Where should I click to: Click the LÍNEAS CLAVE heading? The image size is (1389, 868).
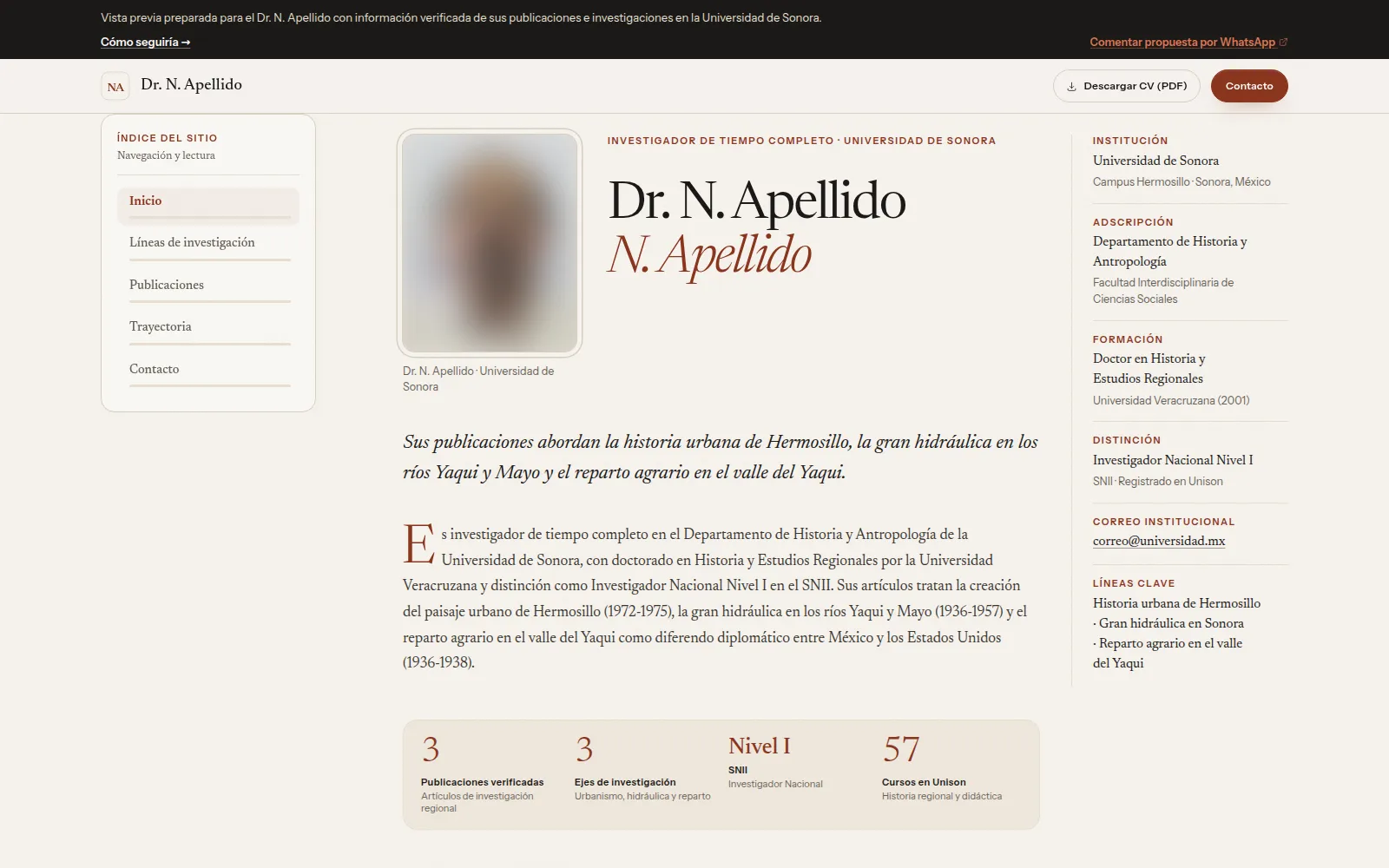coord(1134,583)
